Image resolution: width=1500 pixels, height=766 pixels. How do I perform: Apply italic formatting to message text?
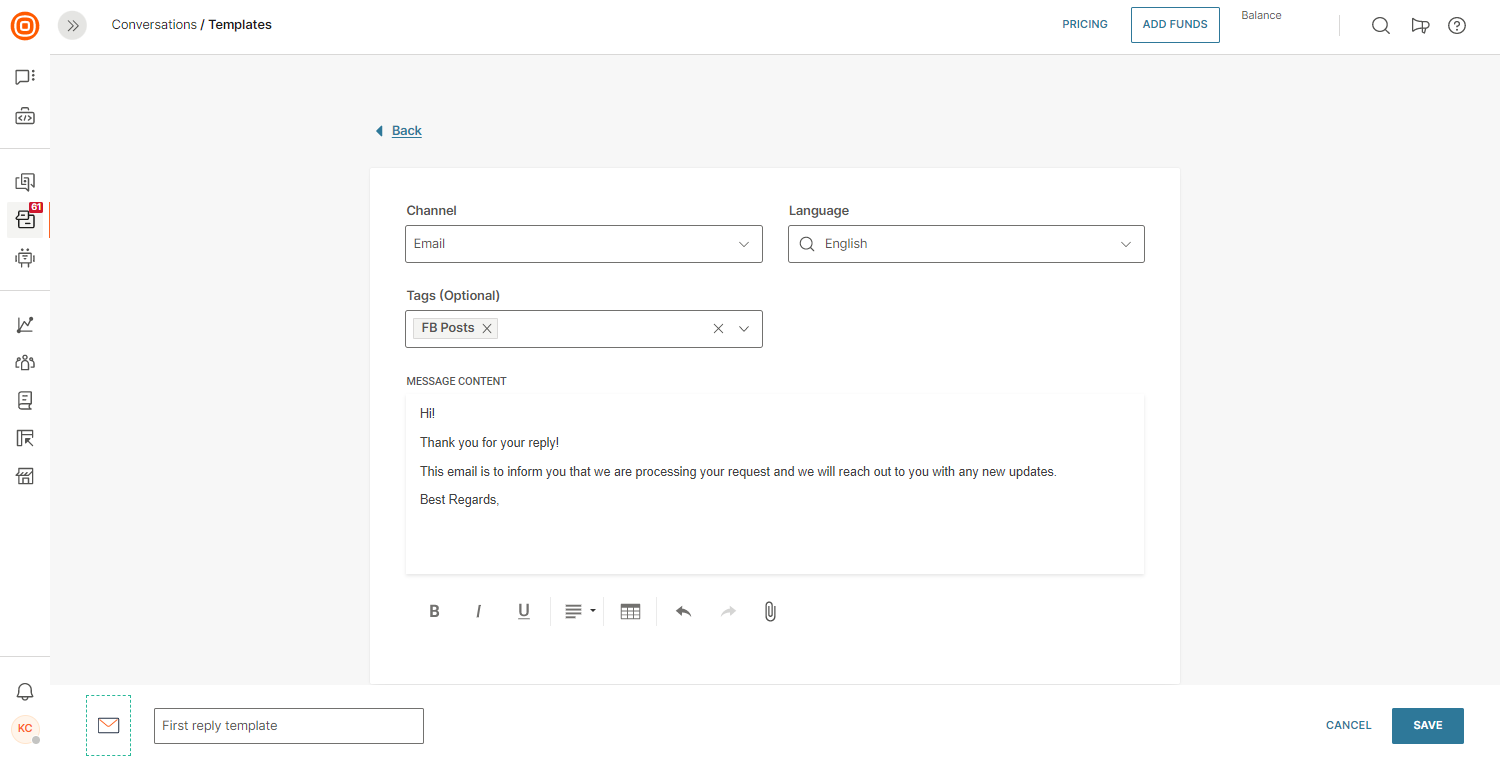pyautogui.click(x=478, y=612)
